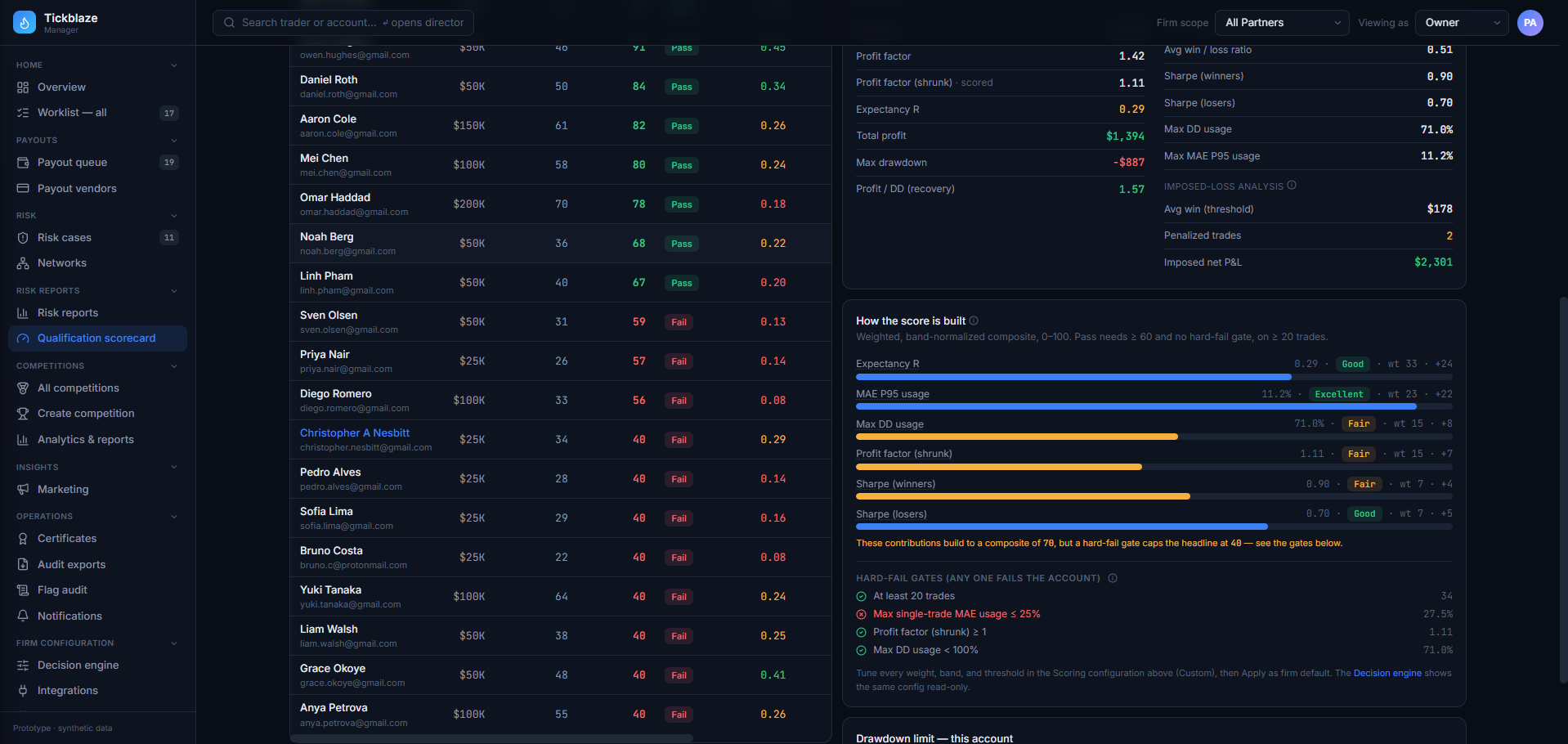Click the Analytics & reports chart icon
Screen dimensions: 1568x744
23,440
